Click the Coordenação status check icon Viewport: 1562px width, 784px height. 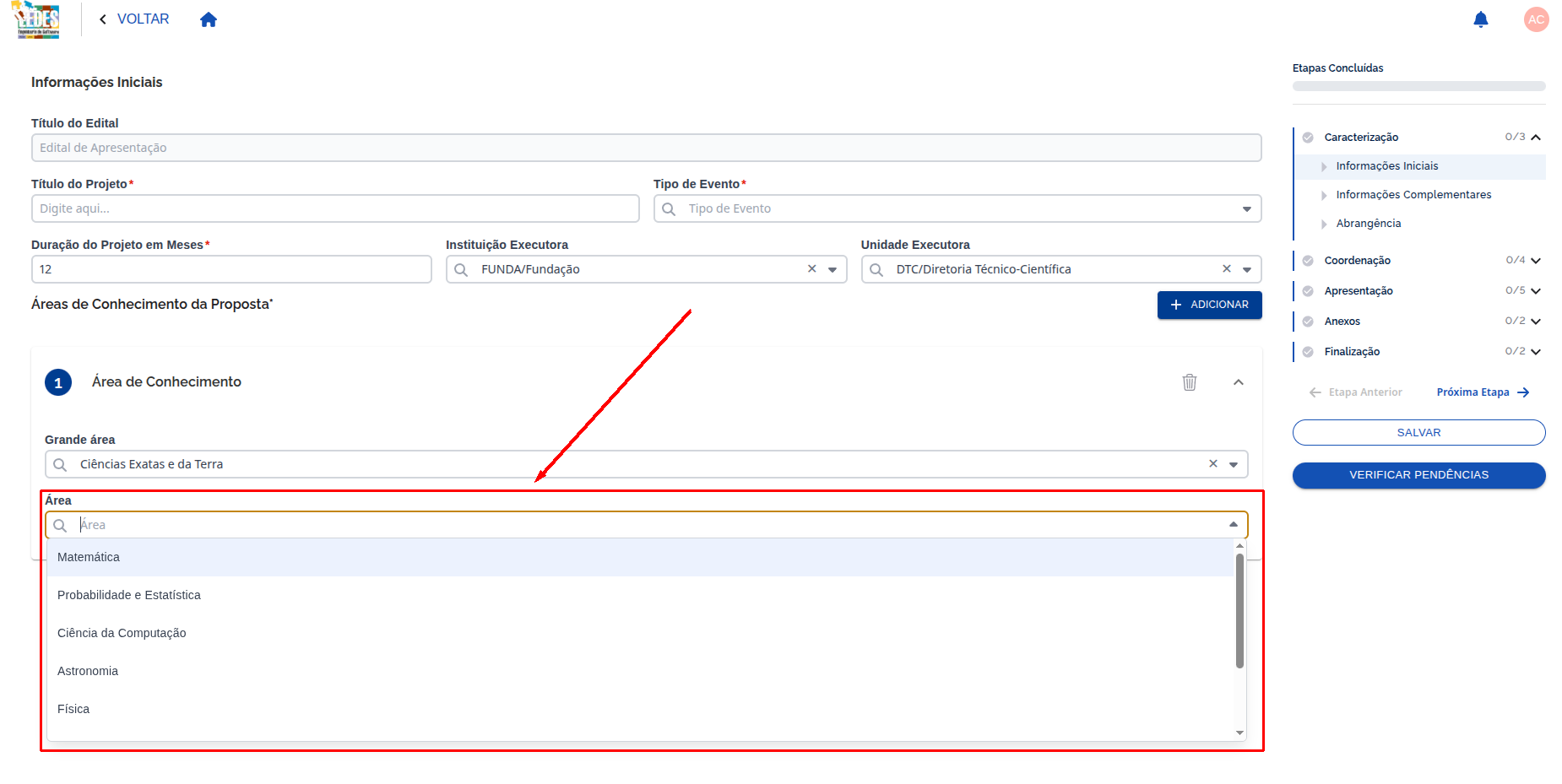pyautogui.click(x=1308, y=261)
